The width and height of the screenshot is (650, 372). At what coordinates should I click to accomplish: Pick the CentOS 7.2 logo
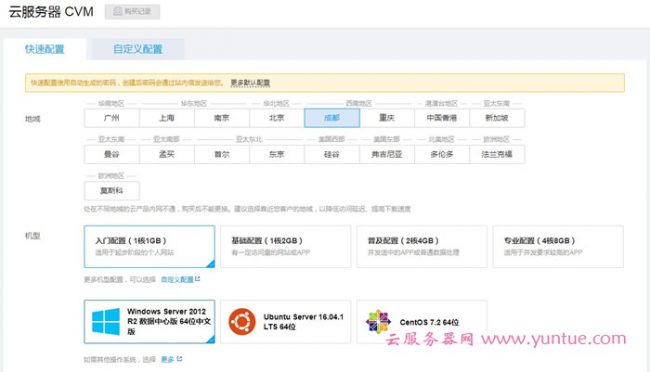tap(378, 321)
